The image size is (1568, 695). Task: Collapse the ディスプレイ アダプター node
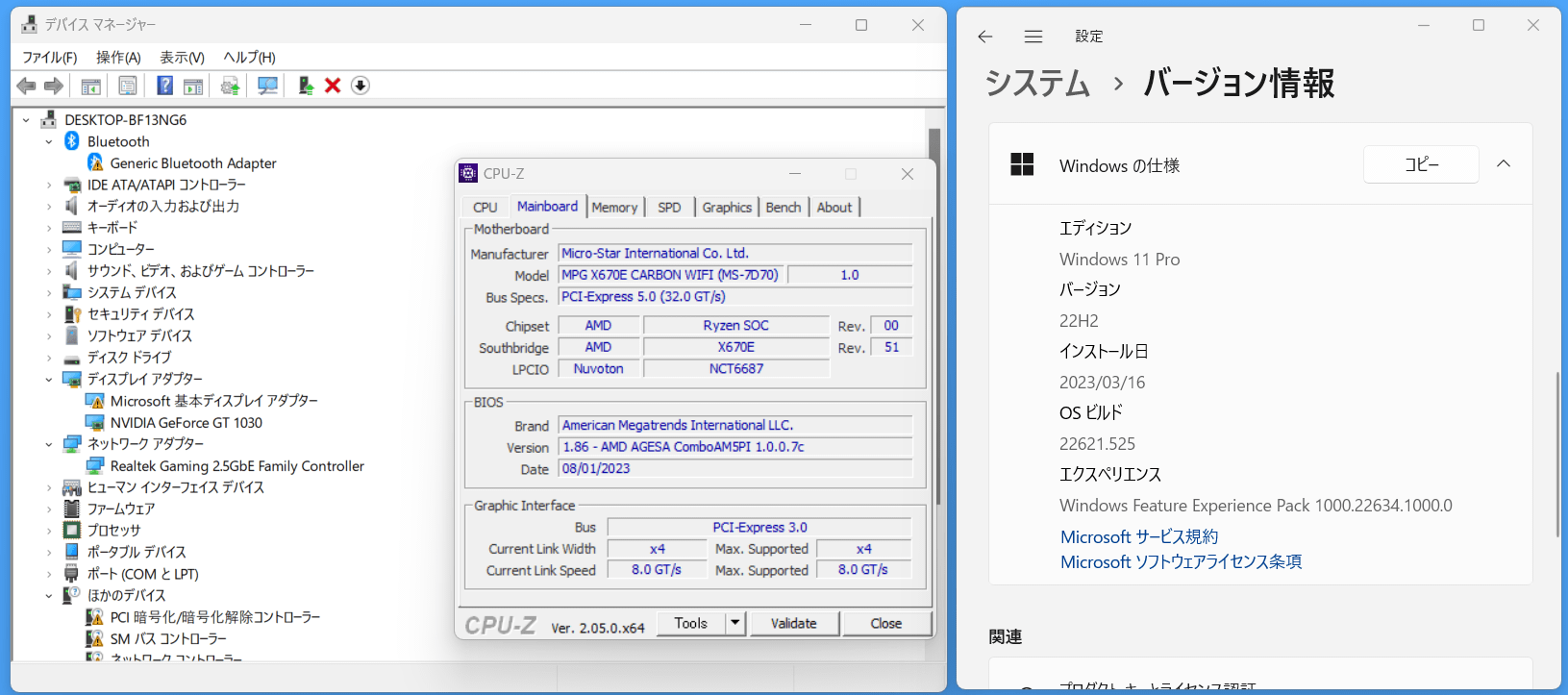(49, 379)
